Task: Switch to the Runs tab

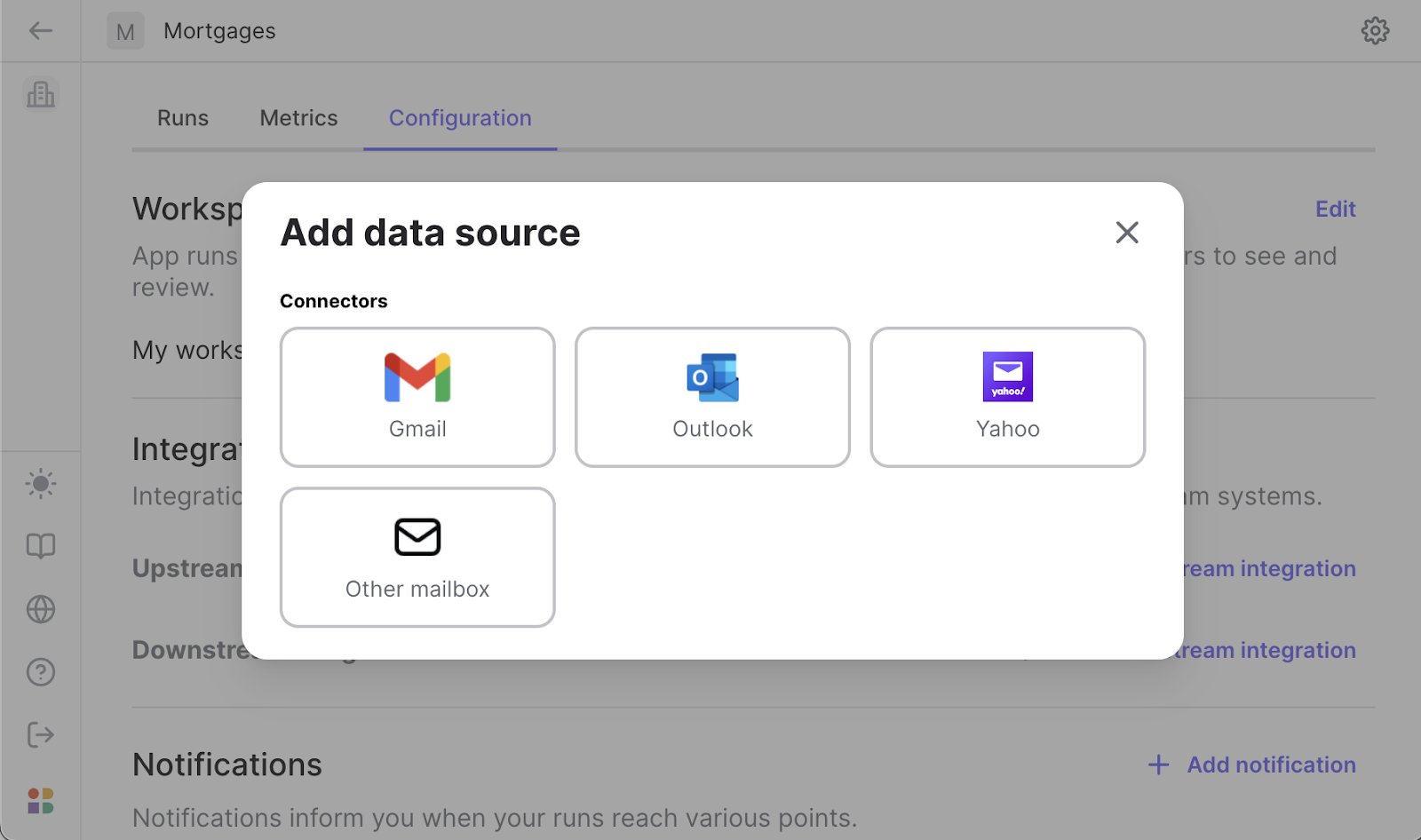Action: (183, 118)
